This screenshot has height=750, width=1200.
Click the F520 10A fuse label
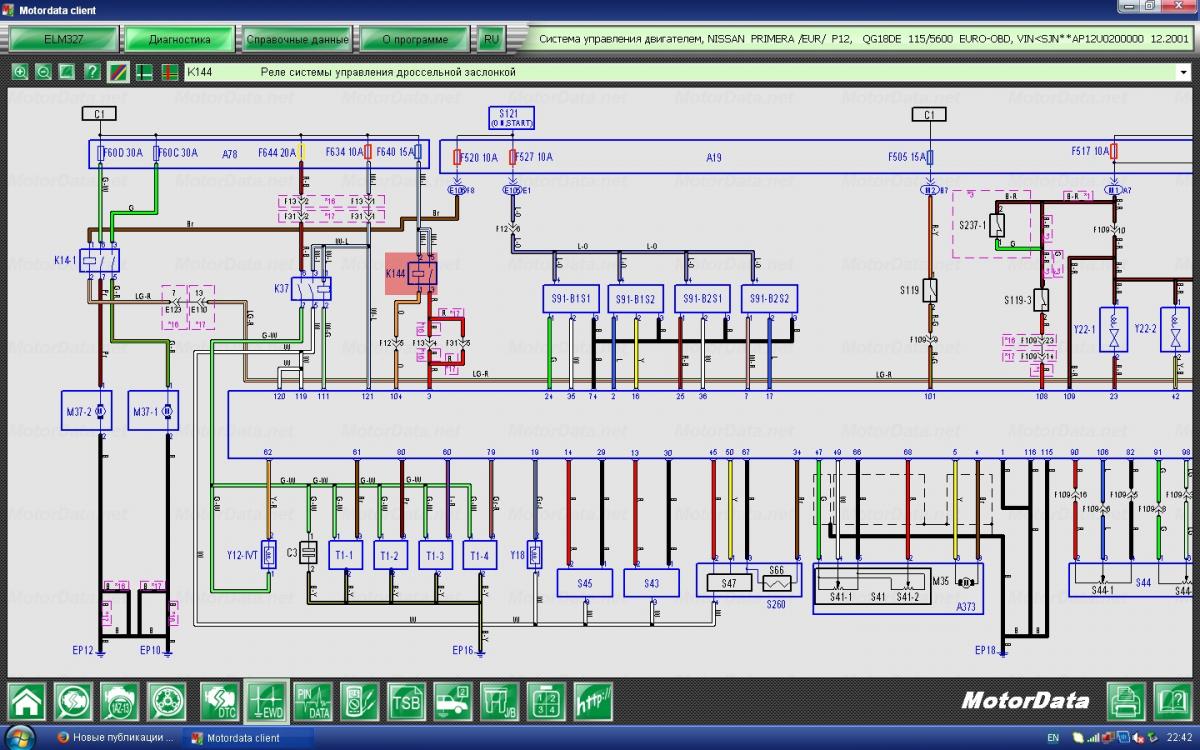click(x=479, y=157)
